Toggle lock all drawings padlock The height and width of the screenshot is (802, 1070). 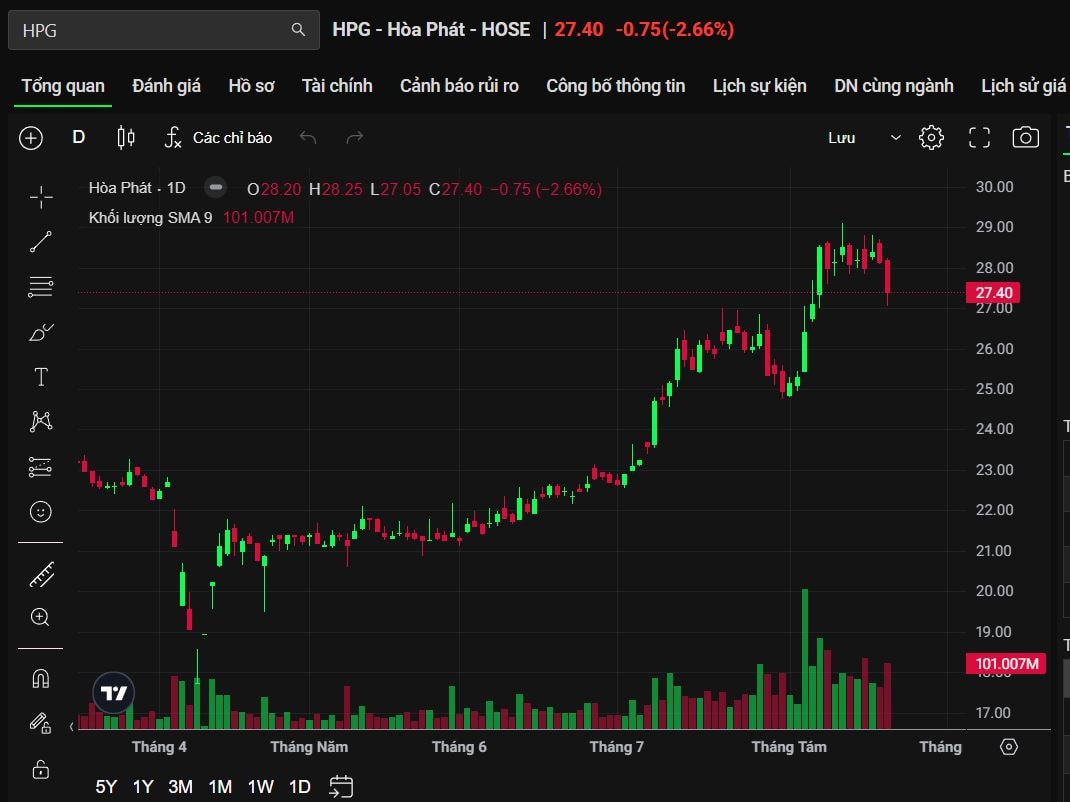pyautogui.click(x=41, y=769)
